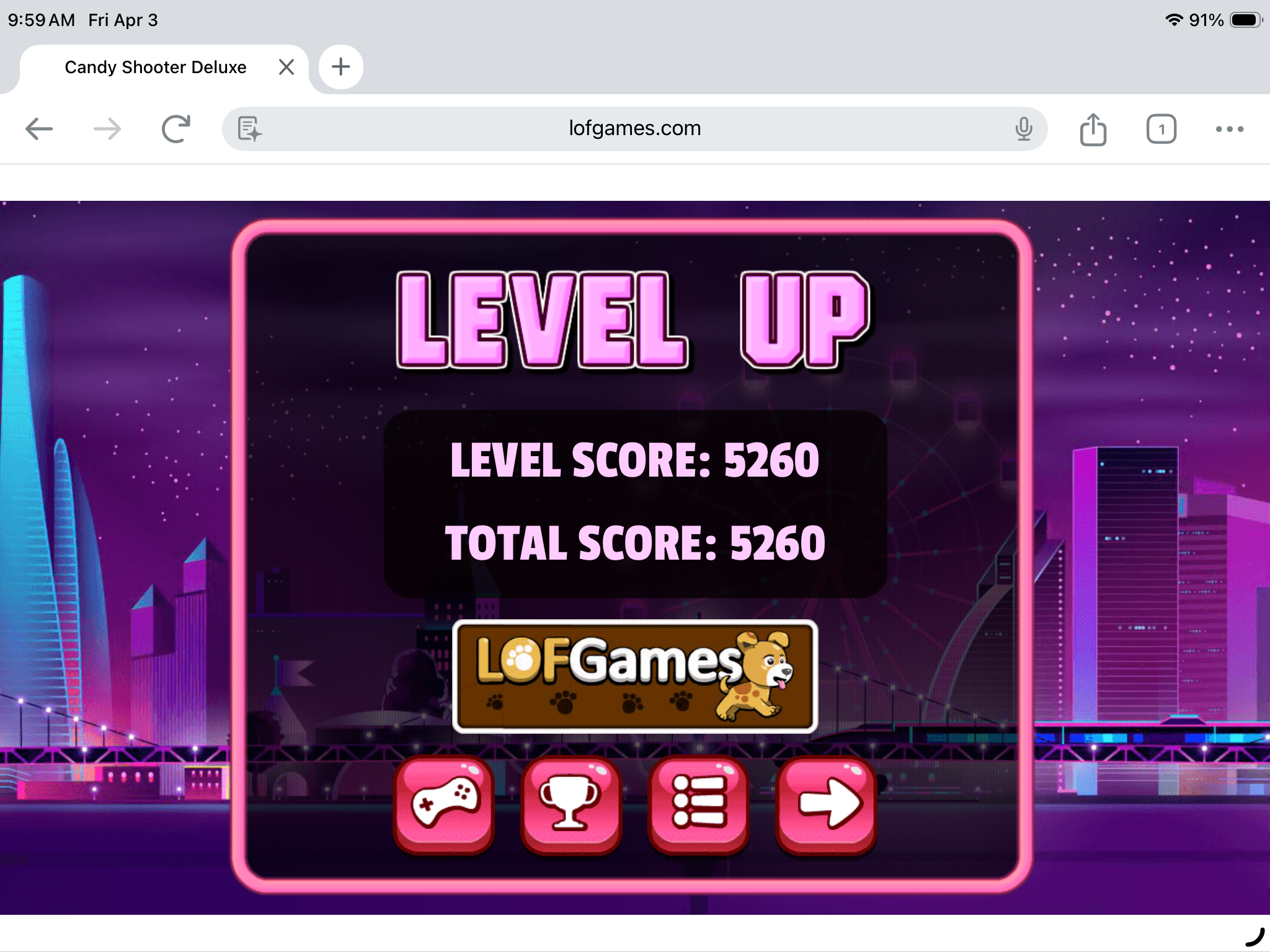The image size is (1270, 952).
Task: Open the three-dot browser menu
Action: click(1230, 129)
